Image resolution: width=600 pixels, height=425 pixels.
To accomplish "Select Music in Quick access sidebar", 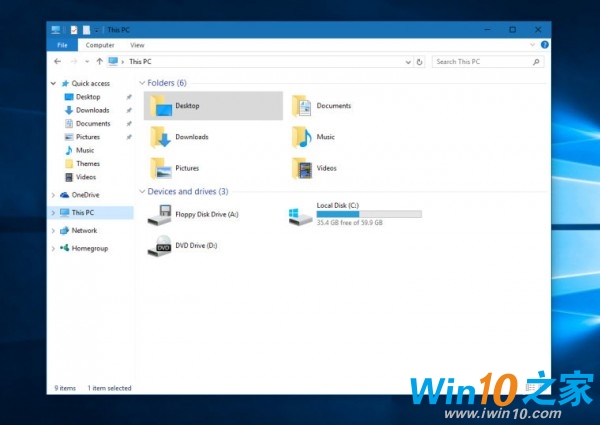I will click(85, 150).
